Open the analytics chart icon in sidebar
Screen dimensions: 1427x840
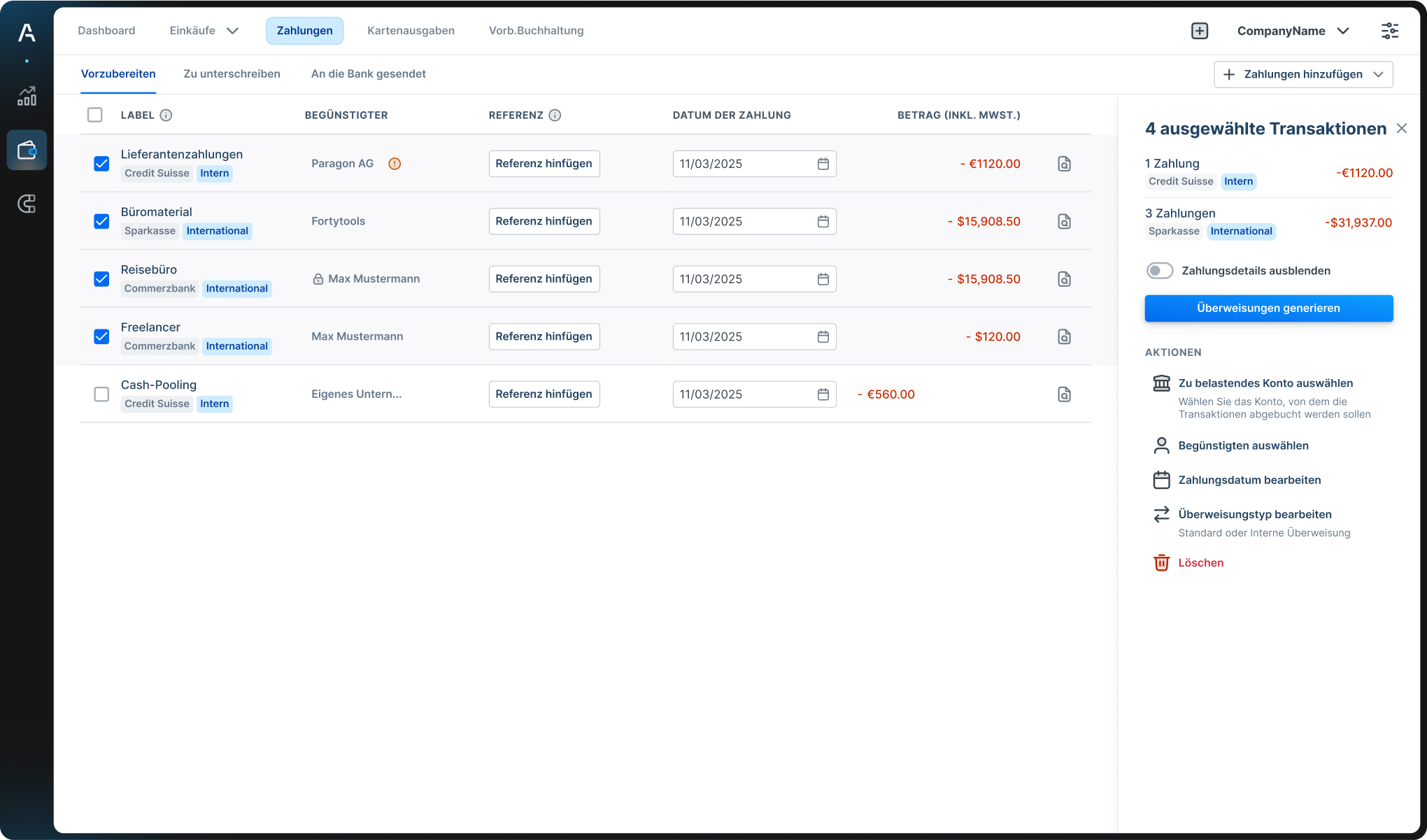[27, 97]
